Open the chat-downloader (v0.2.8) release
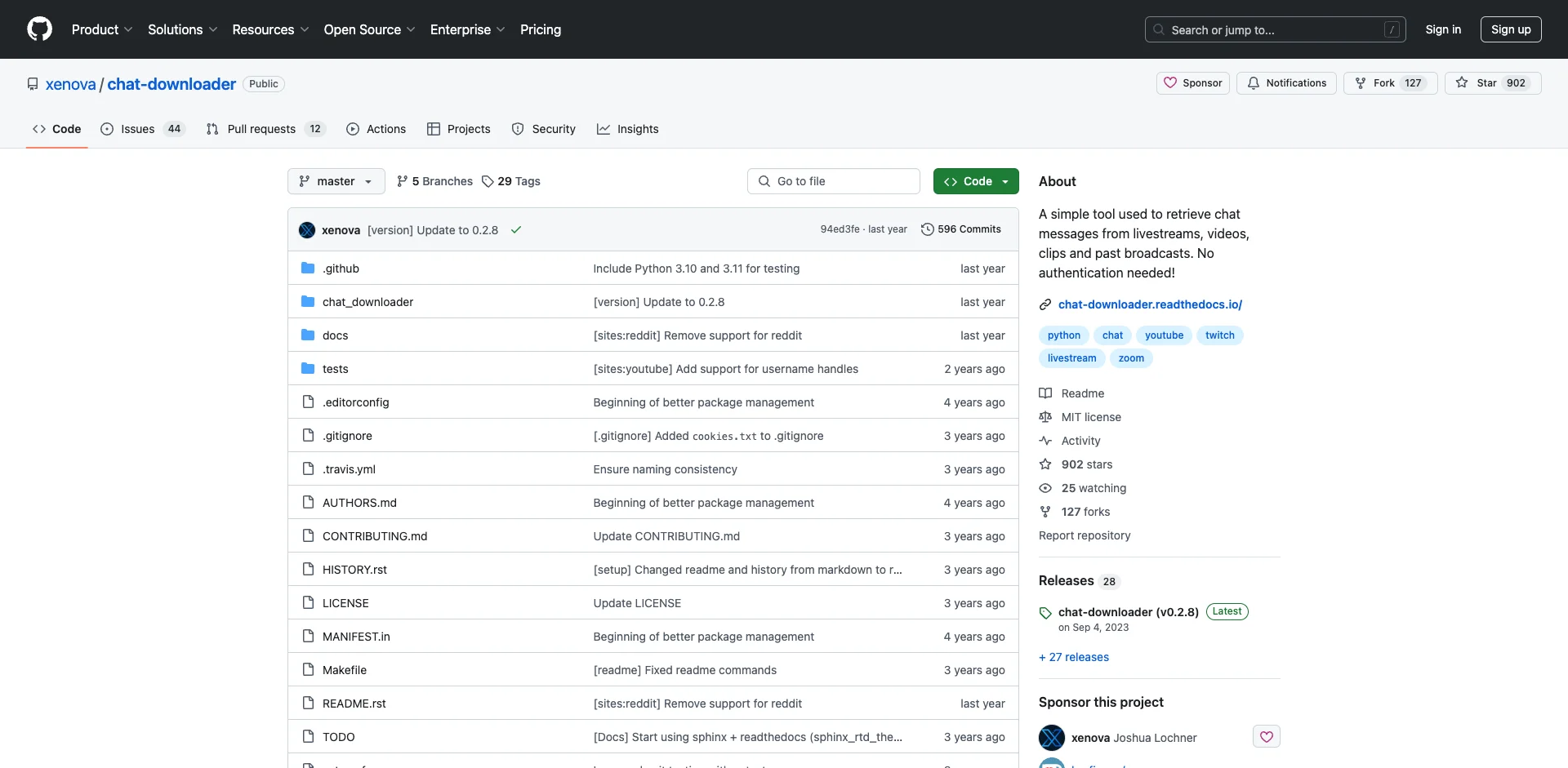1568x768 pixels. [x=1129, y=612]
